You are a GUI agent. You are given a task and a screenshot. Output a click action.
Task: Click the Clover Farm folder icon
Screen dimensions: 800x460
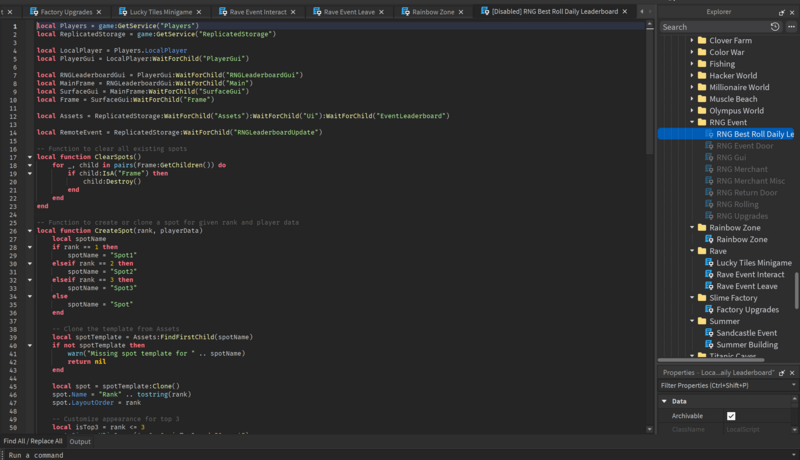(702, 41)
